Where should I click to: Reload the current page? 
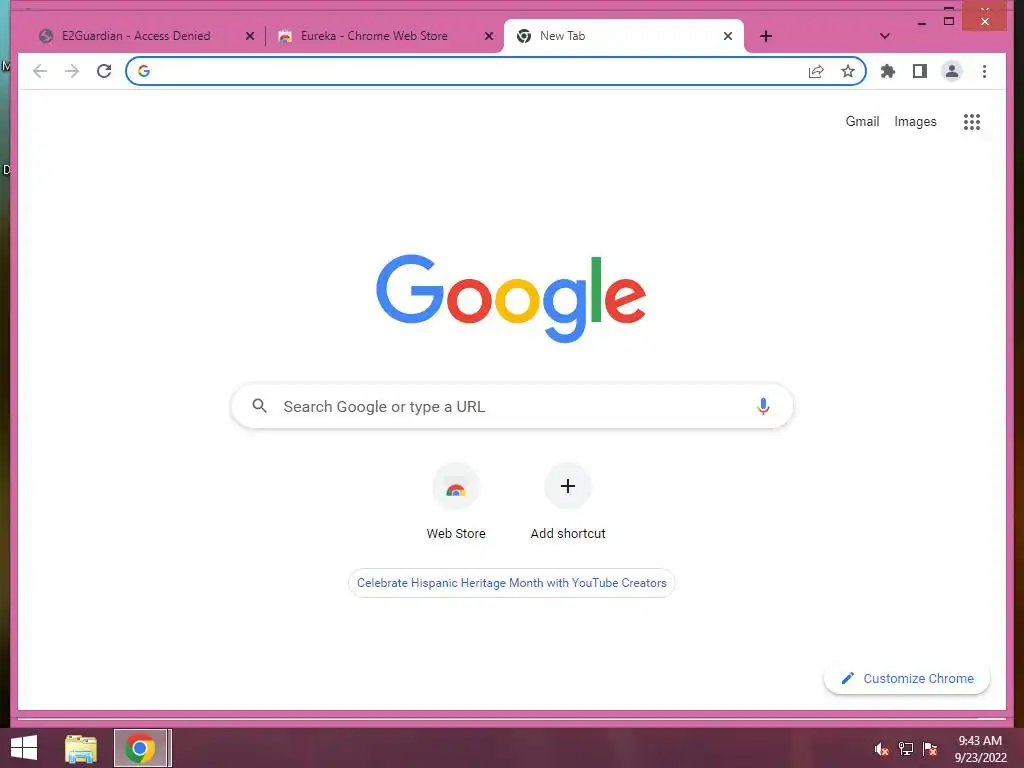click(x=104, y=71)
